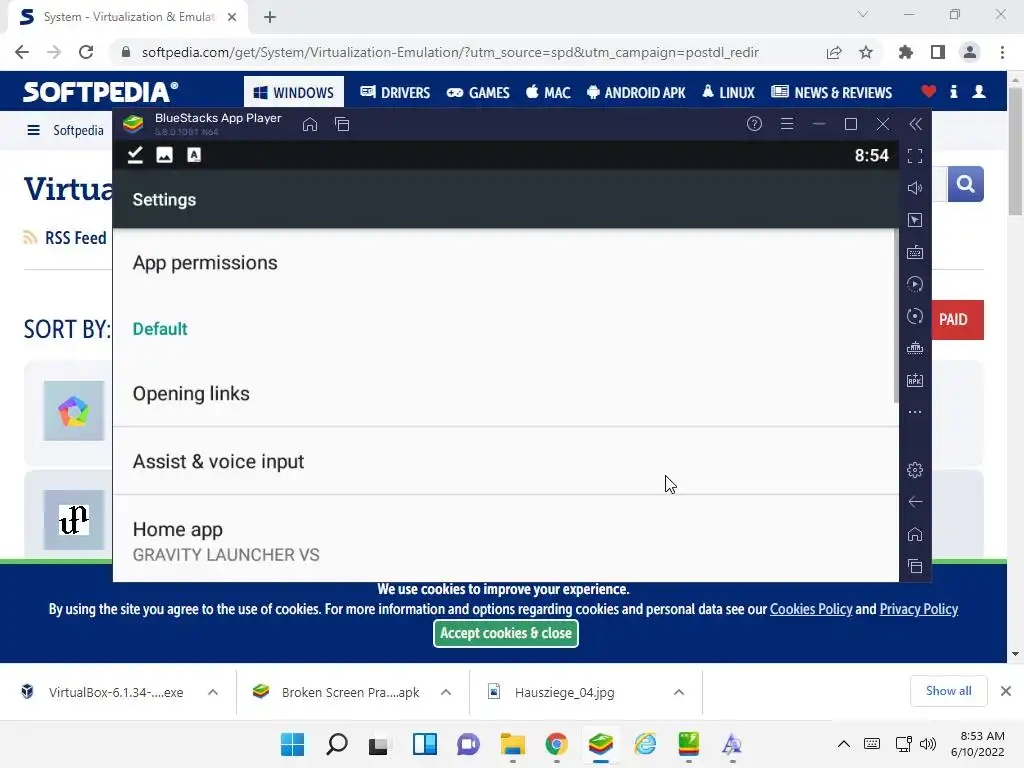Open the Opening links setting

tap(505, 394)
